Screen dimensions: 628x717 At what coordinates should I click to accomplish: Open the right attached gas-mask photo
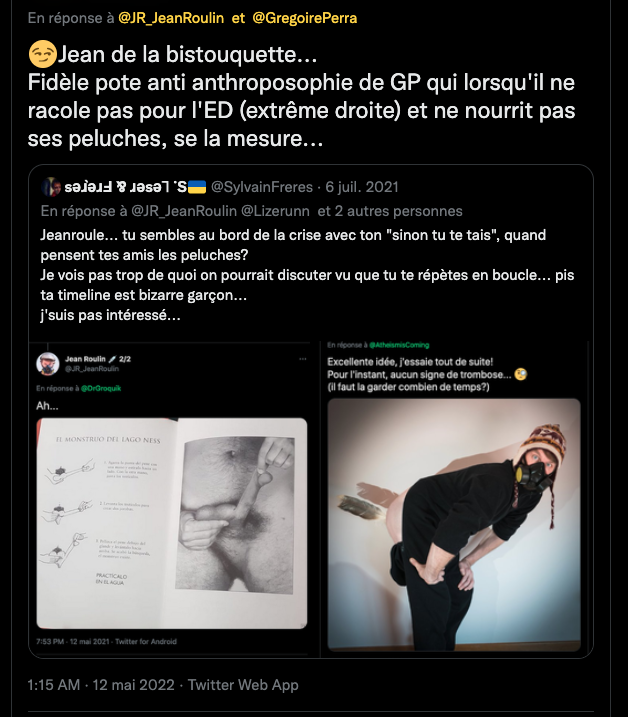[x=454, y=524]
